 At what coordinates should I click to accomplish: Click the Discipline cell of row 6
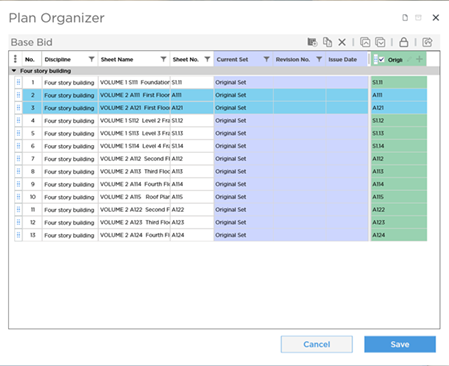(70, 146)
